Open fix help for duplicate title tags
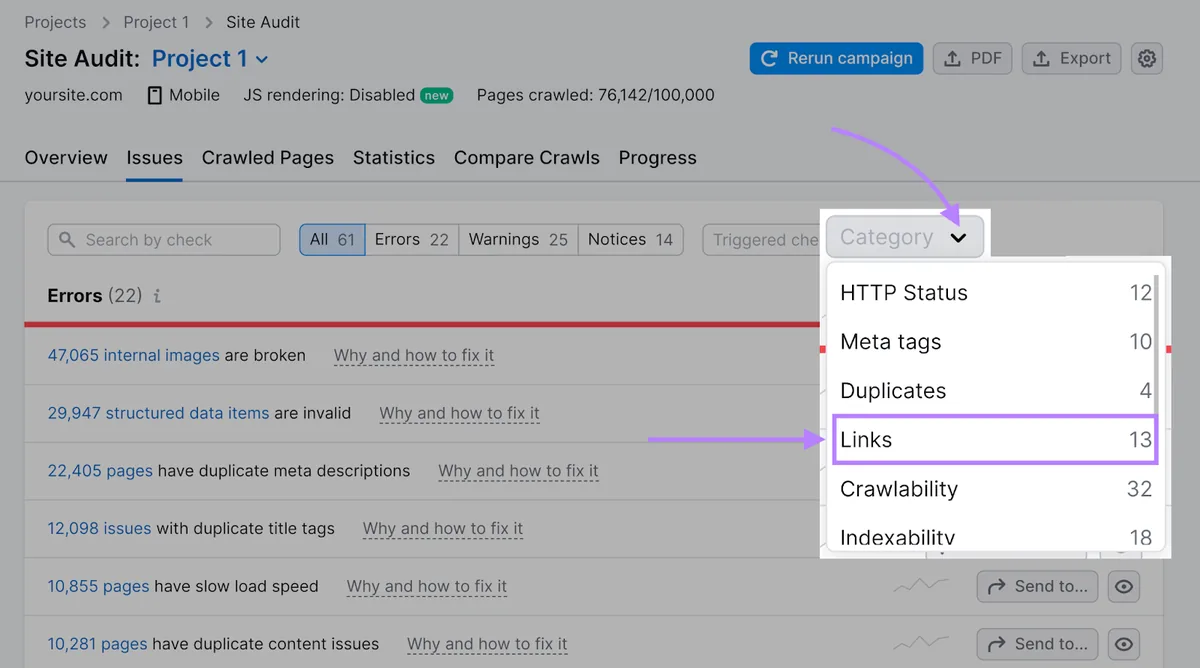 click(x=443, y=528)
